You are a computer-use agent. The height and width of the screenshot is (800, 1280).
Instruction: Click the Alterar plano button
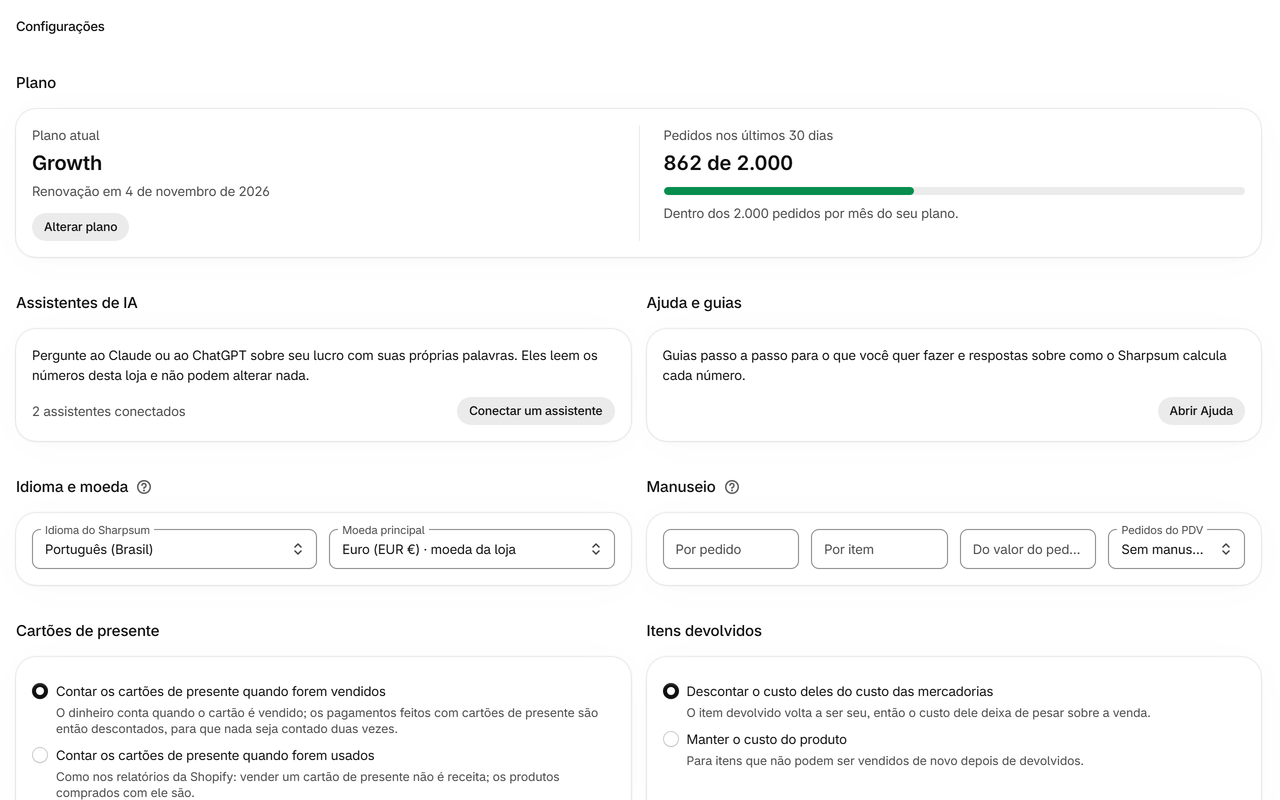(80, 227)
